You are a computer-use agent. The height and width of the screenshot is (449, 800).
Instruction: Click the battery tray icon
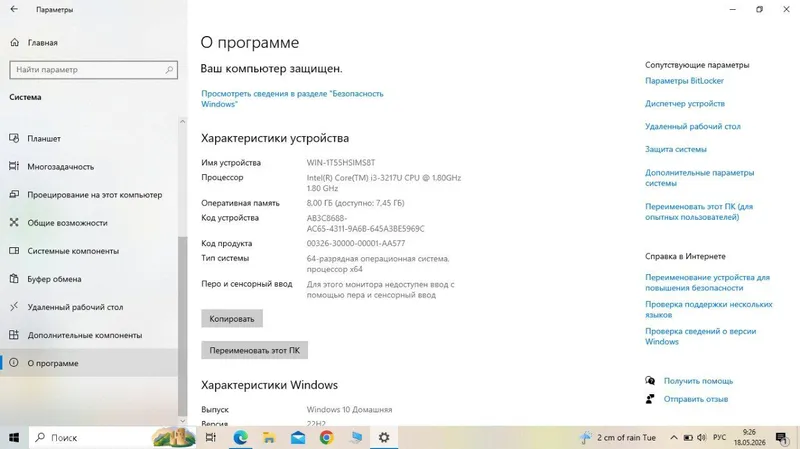pos(688,438)
